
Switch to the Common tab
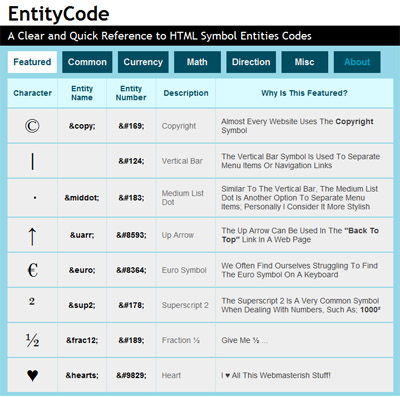(x=87, y=62)
